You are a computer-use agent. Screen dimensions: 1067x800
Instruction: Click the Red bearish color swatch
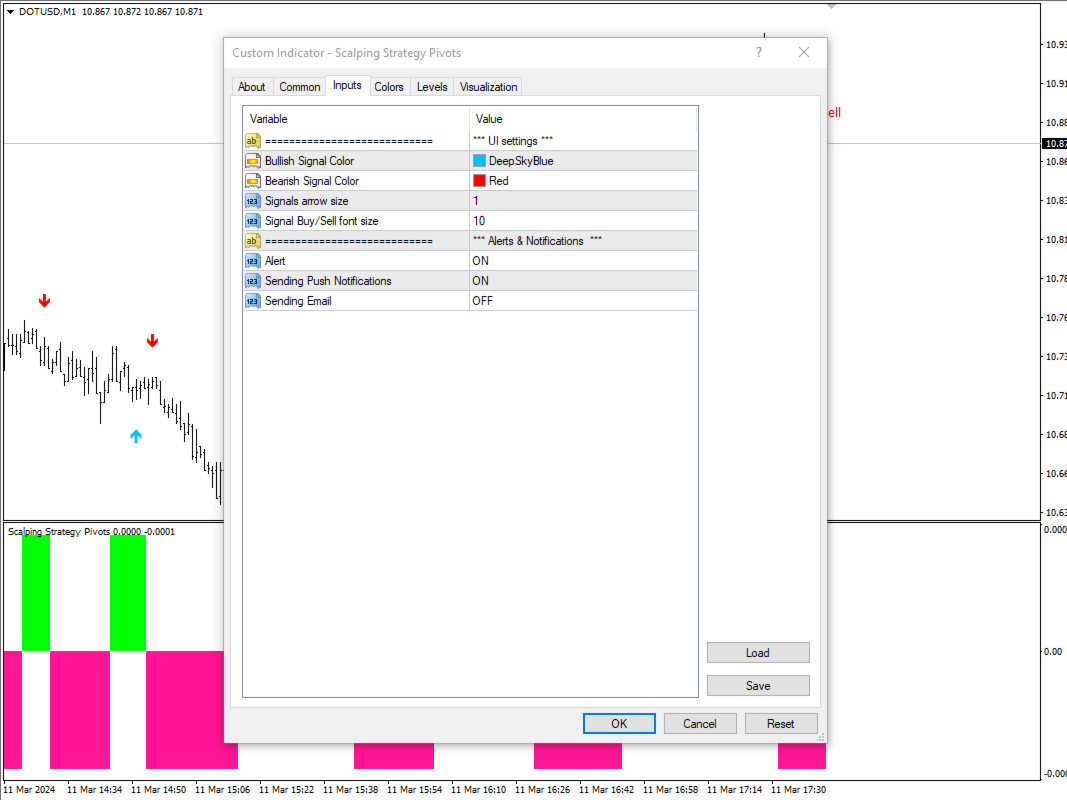coord(479,181)
